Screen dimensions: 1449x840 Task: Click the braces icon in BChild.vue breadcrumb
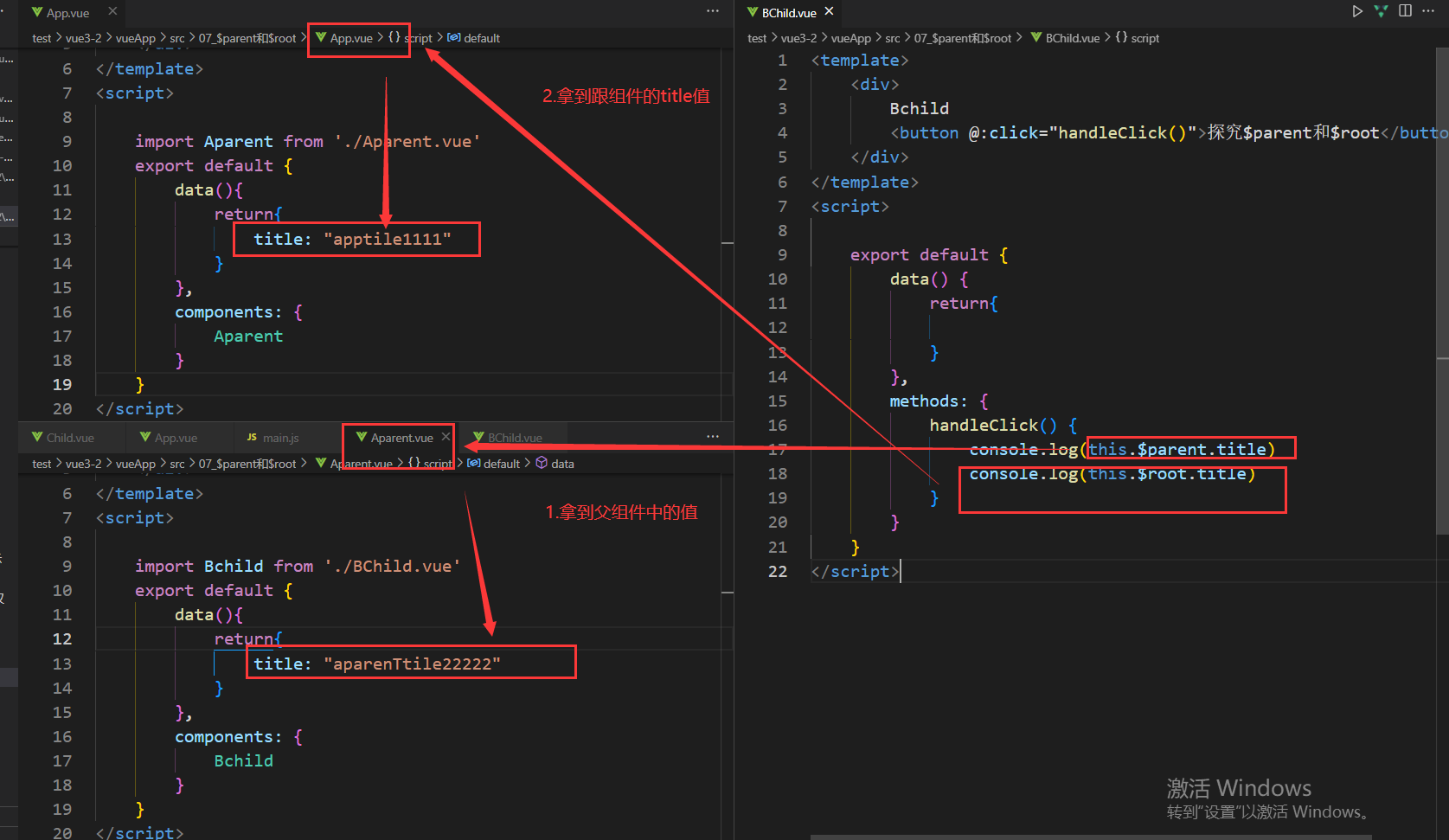pyautogui.click(x=1121, y=37)
